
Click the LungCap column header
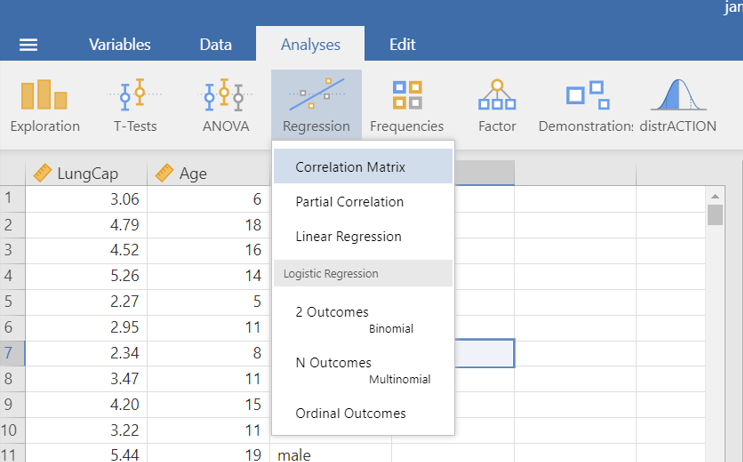pos(85,173)
